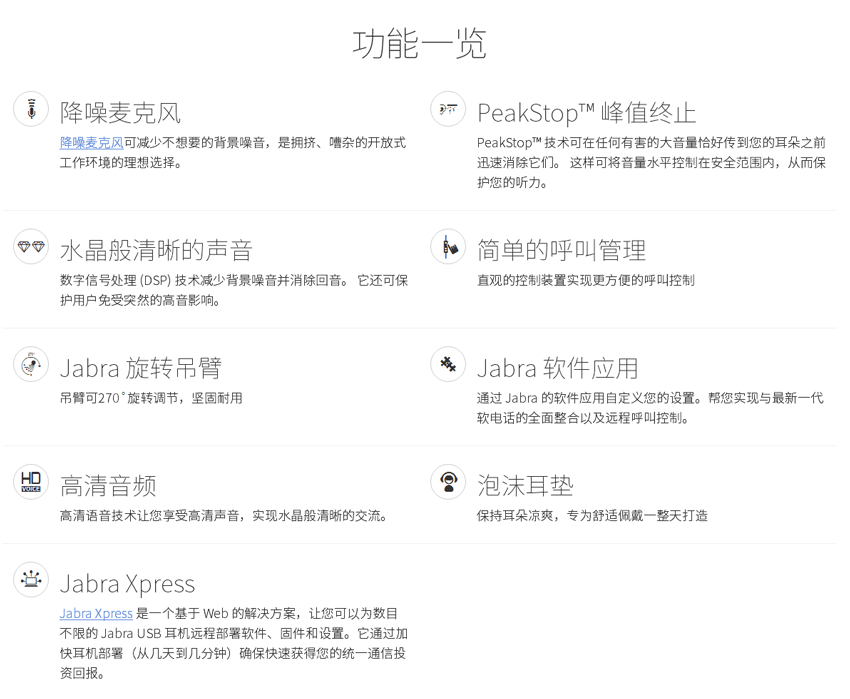Click the Jabra Xpress deployment icon

click(31, 580)
